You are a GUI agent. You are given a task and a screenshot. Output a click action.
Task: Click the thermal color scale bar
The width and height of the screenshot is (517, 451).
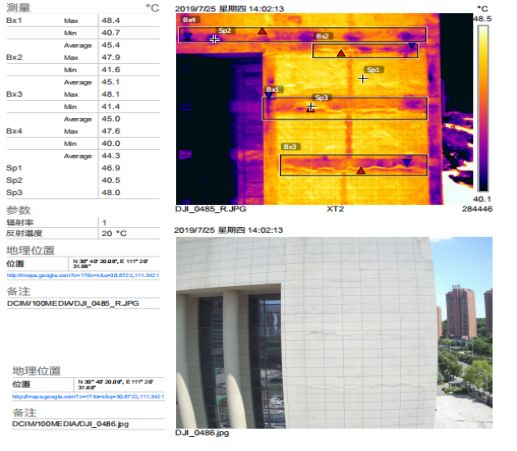point(483,108)
